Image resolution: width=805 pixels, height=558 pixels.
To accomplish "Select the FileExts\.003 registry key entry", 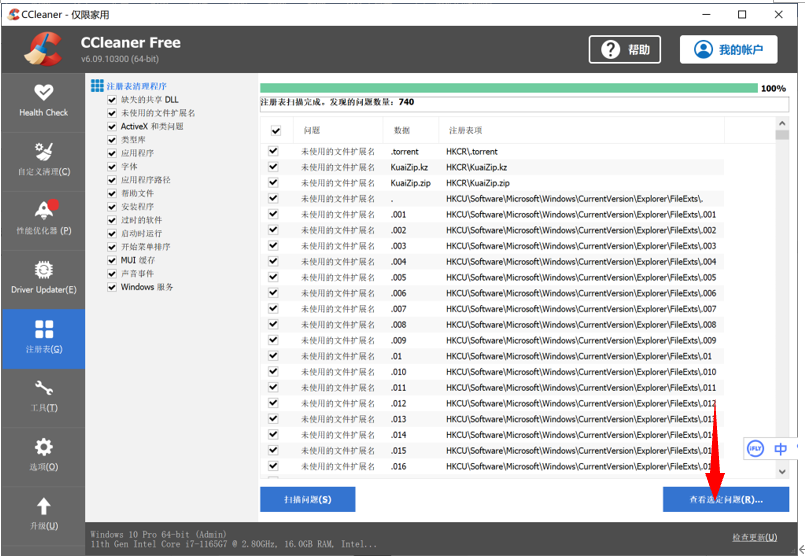I will click(x=581, y=246).
